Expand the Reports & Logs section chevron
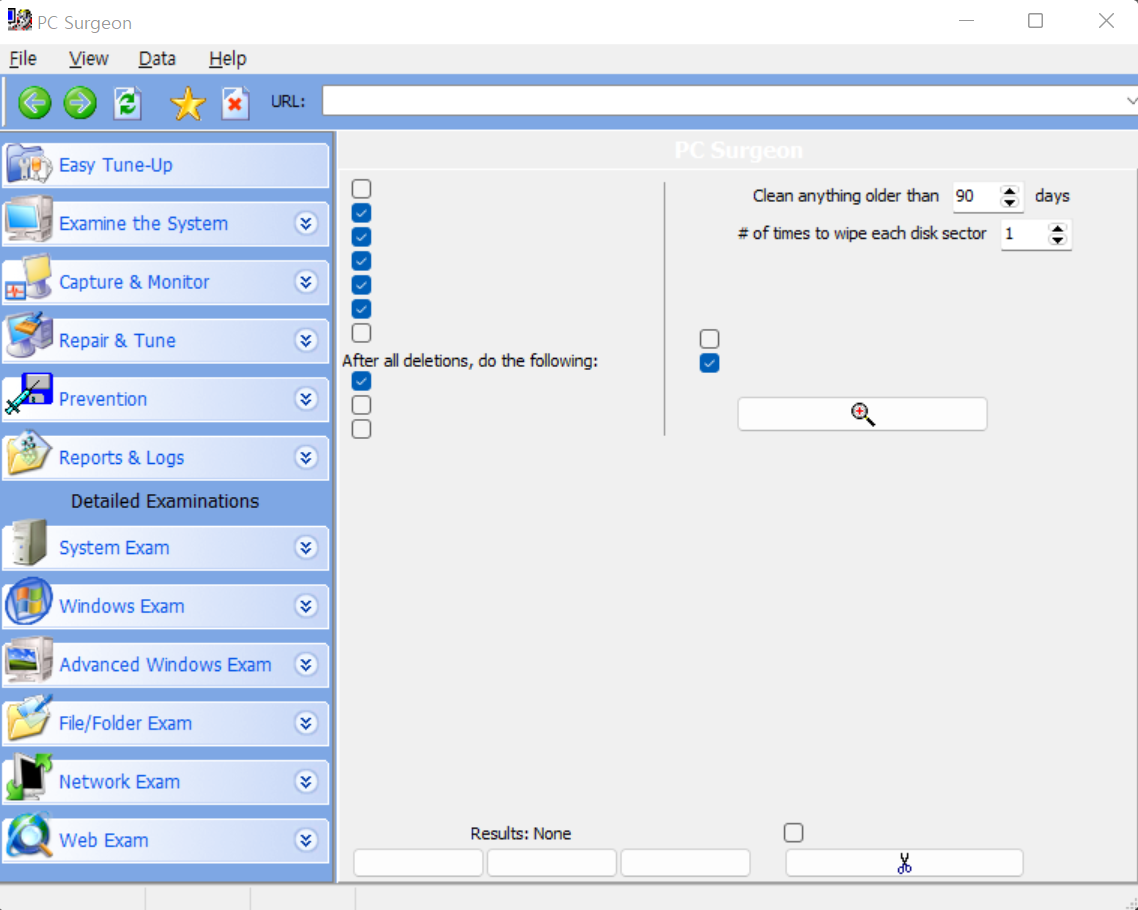This screenshot has height=910, width=1138. click(306, 457)
